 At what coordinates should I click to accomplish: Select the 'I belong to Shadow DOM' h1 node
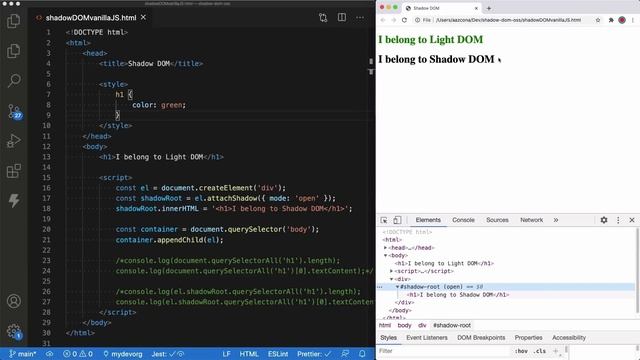pyautogui.click(x=458, y=295)
